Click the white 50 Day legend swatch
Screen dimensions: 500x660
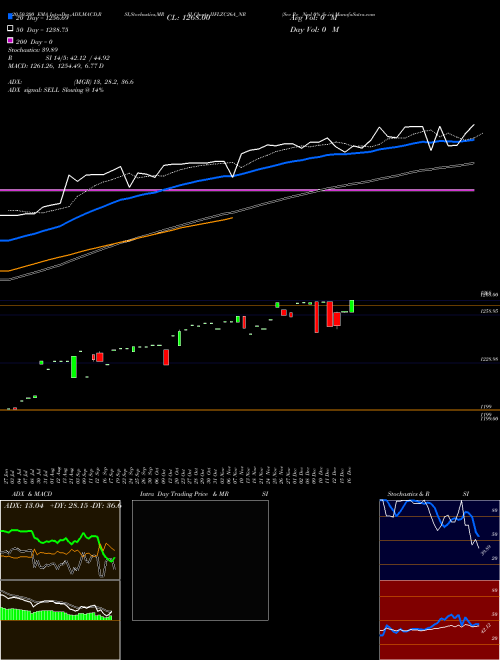(10, 29)
